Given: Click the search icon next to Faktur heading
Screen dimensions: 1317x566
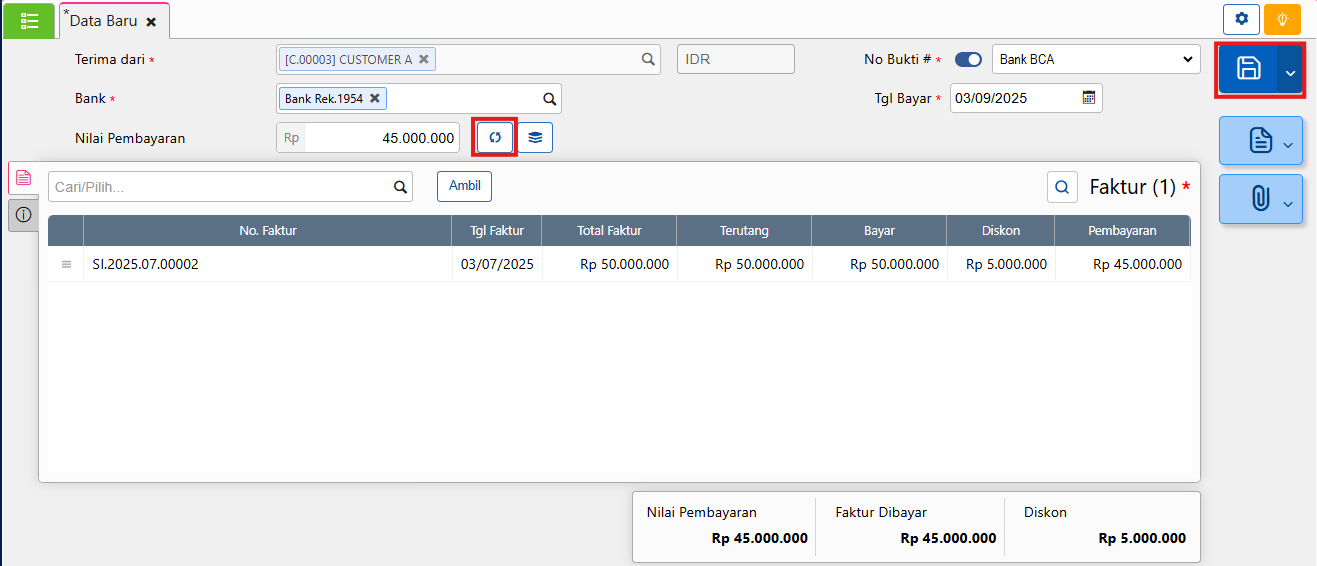Looking at the screenshot, I should [x=1062, y=186].
